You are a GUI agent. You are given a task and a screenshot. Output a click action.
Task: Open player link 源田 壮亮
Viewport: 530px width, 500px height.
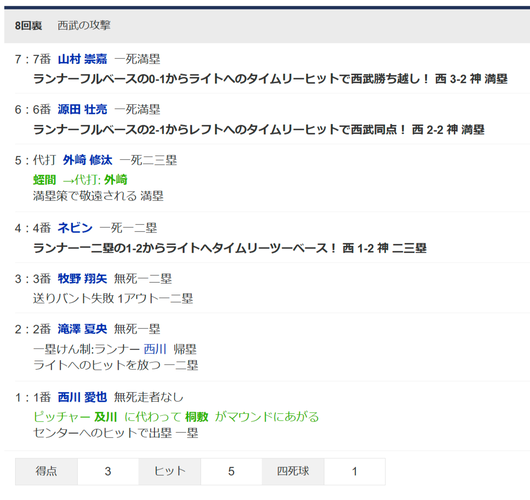click(x=82, y=110)
